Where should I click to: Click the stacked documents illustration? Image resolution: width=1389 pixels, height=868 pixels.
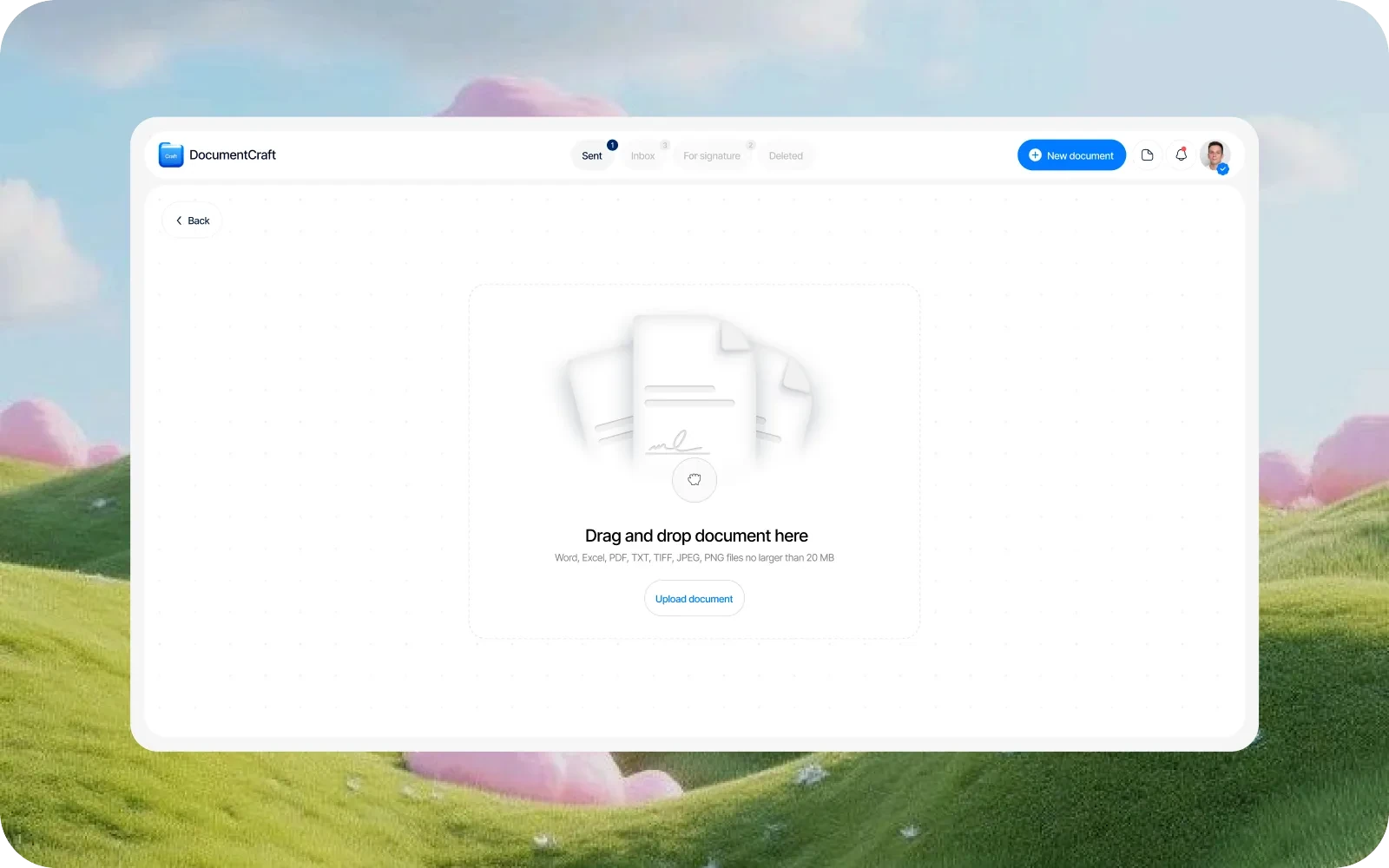pyautogui.click(x=692, y=391)
